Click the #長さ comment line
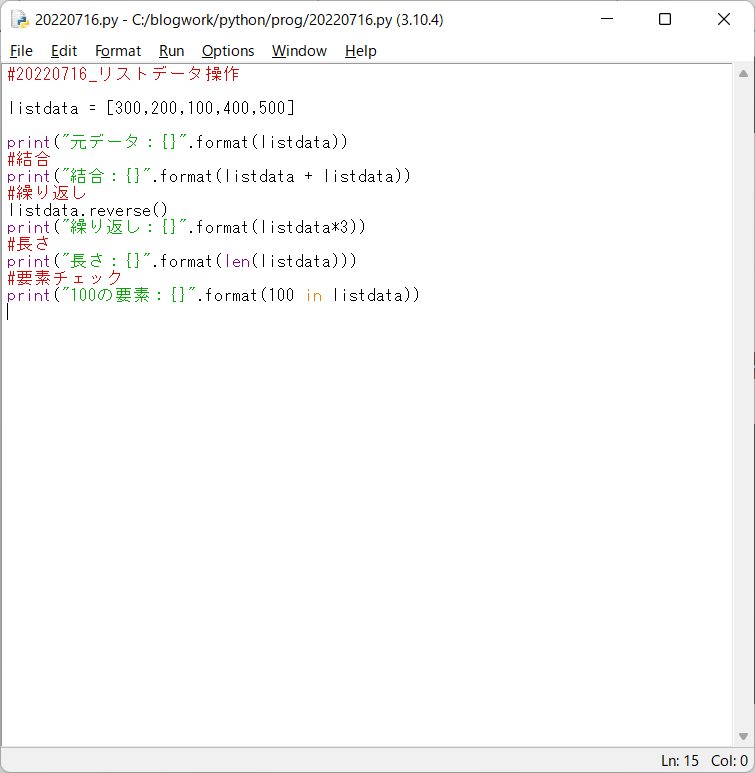This screenshot has width=755, height=773. tap(29, 245)
